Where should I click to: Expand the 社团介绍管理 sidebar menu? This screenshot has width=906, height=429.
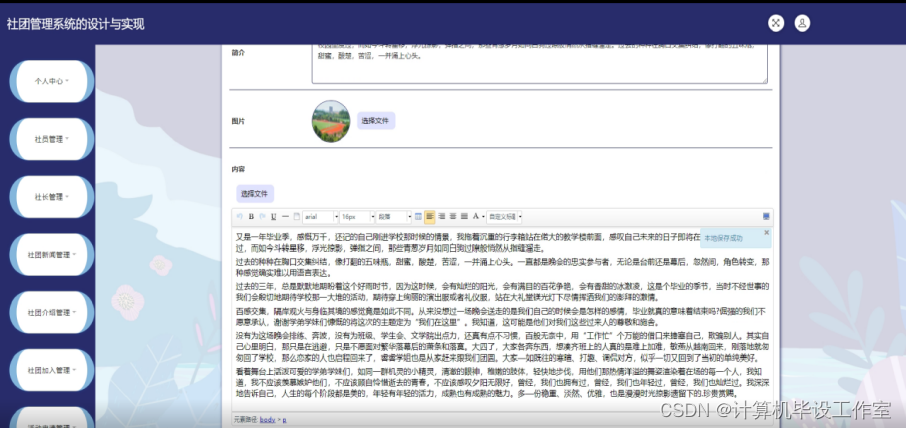52,312
